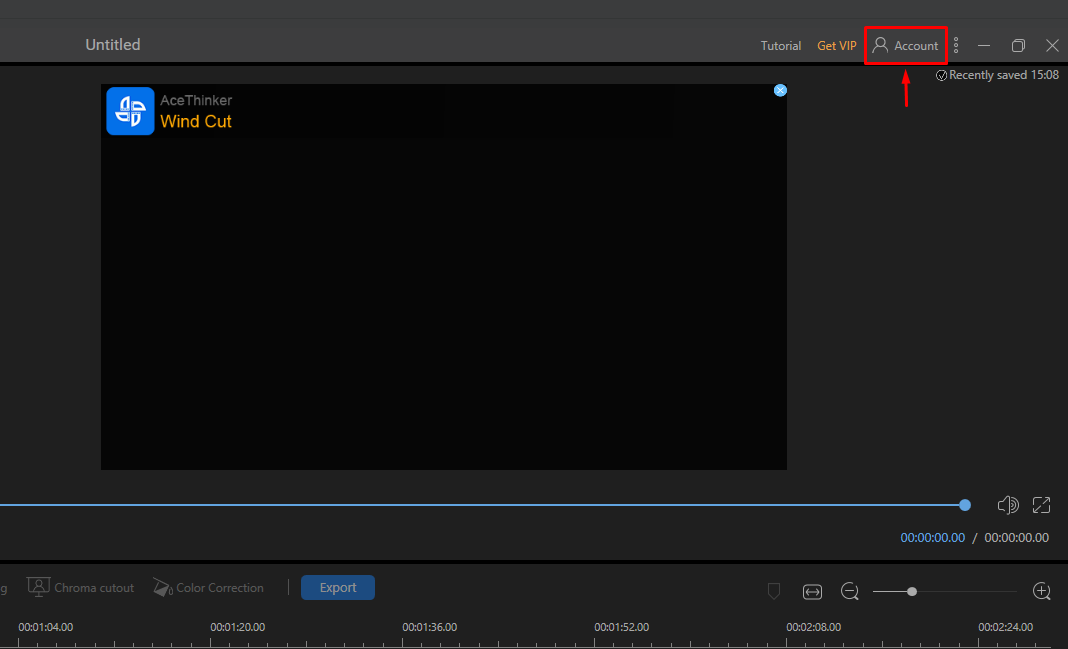Screen dimensions: 1068x649
Task: Click the 00:01:36.00 timeline ruler mark
Action: [x=429, y=627]
